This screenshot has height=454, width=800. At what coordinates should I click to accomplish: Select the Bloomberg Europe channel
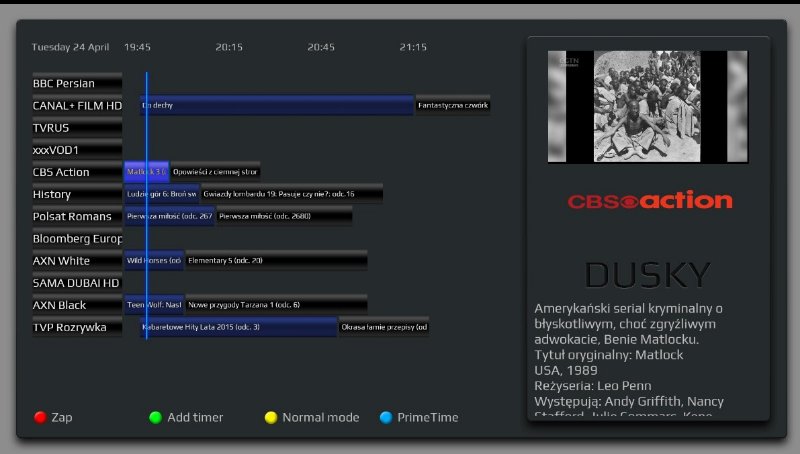point(76,239)
